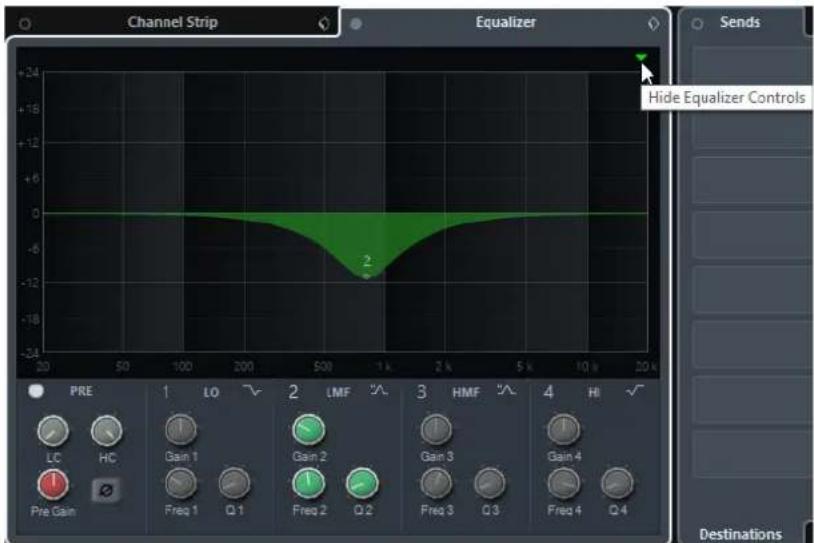The width and height of the screenshot is (814, 543).
Task: Select EQ curve point 2 handle
Action: click(x=367, y=276)
